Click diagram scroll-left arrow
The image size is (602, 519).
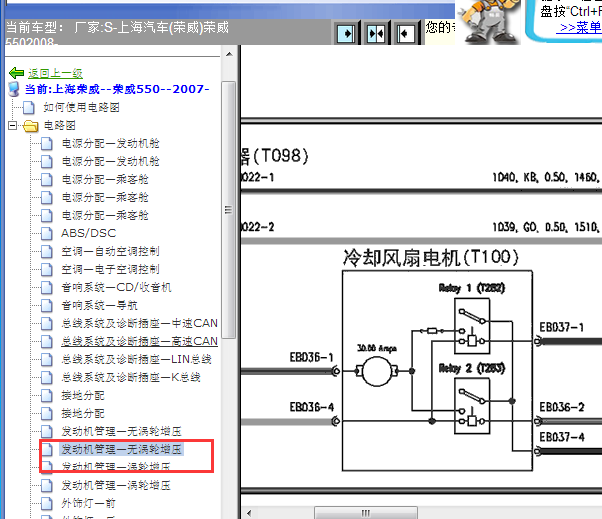249,513
